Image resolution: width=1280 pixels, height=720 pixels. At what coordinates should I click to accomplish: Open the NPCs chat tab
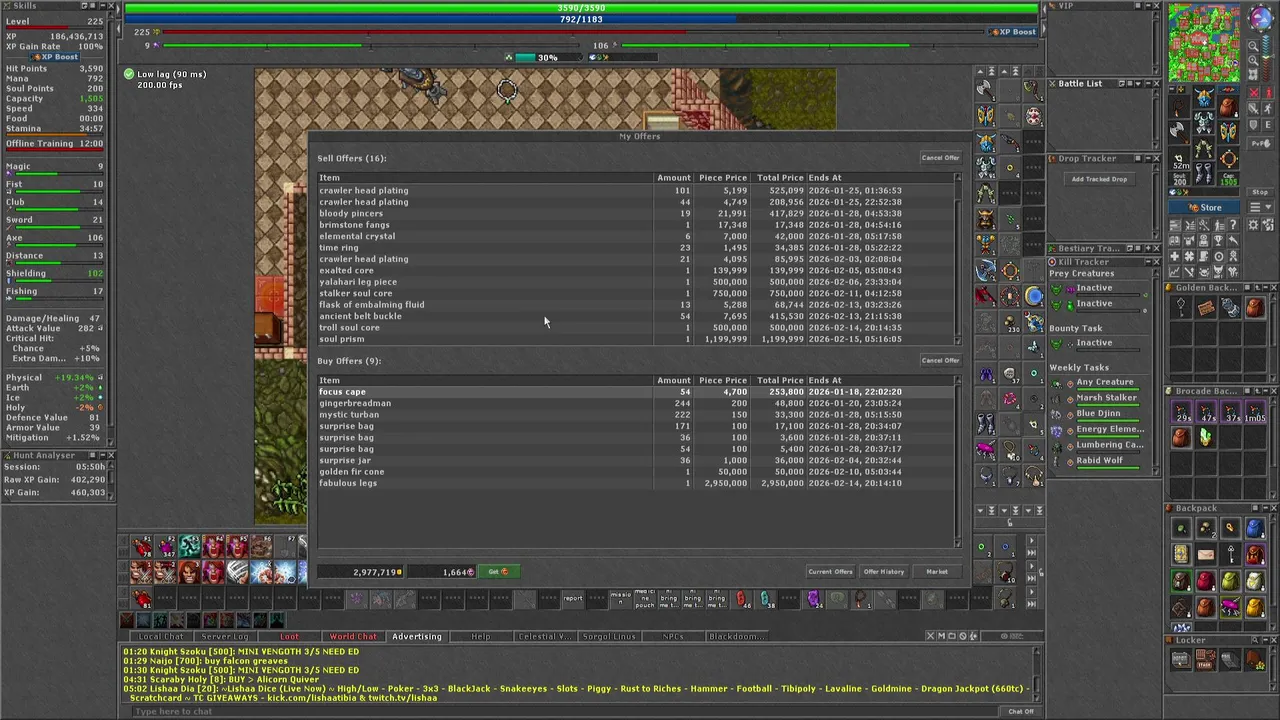(673, 636)
